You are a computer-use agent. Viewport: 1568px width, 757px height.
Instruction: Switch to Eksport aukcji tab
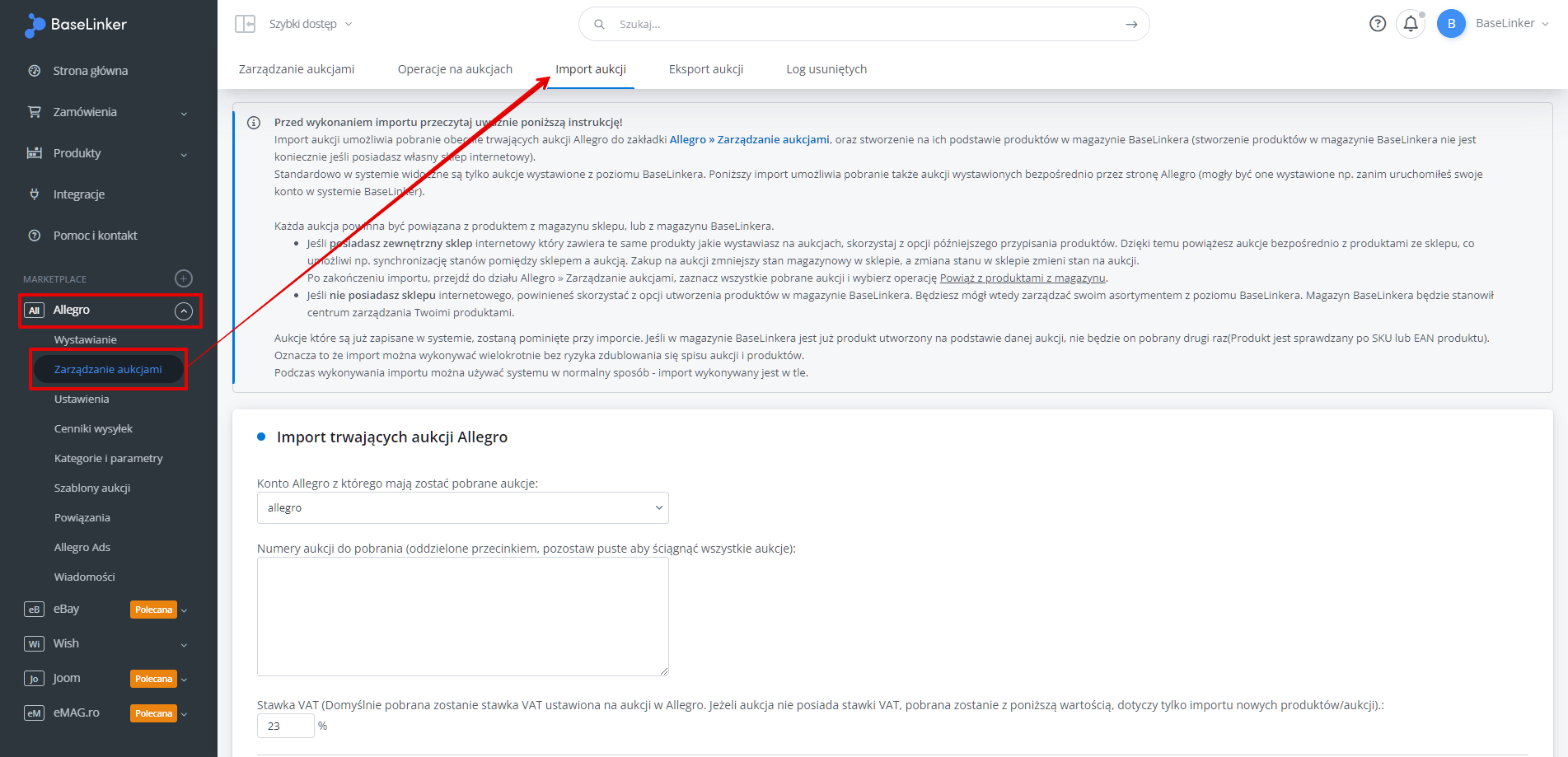click(706, 69)
